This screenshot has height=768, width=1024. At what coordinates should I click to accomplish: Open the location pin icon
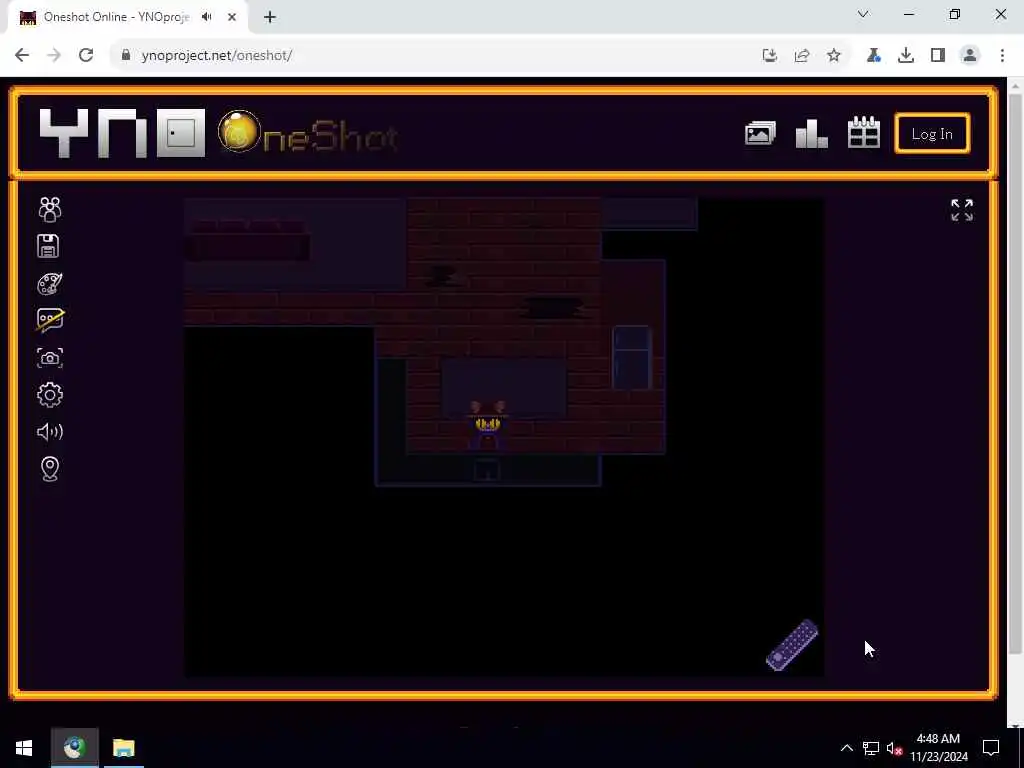tap(50, 469)
